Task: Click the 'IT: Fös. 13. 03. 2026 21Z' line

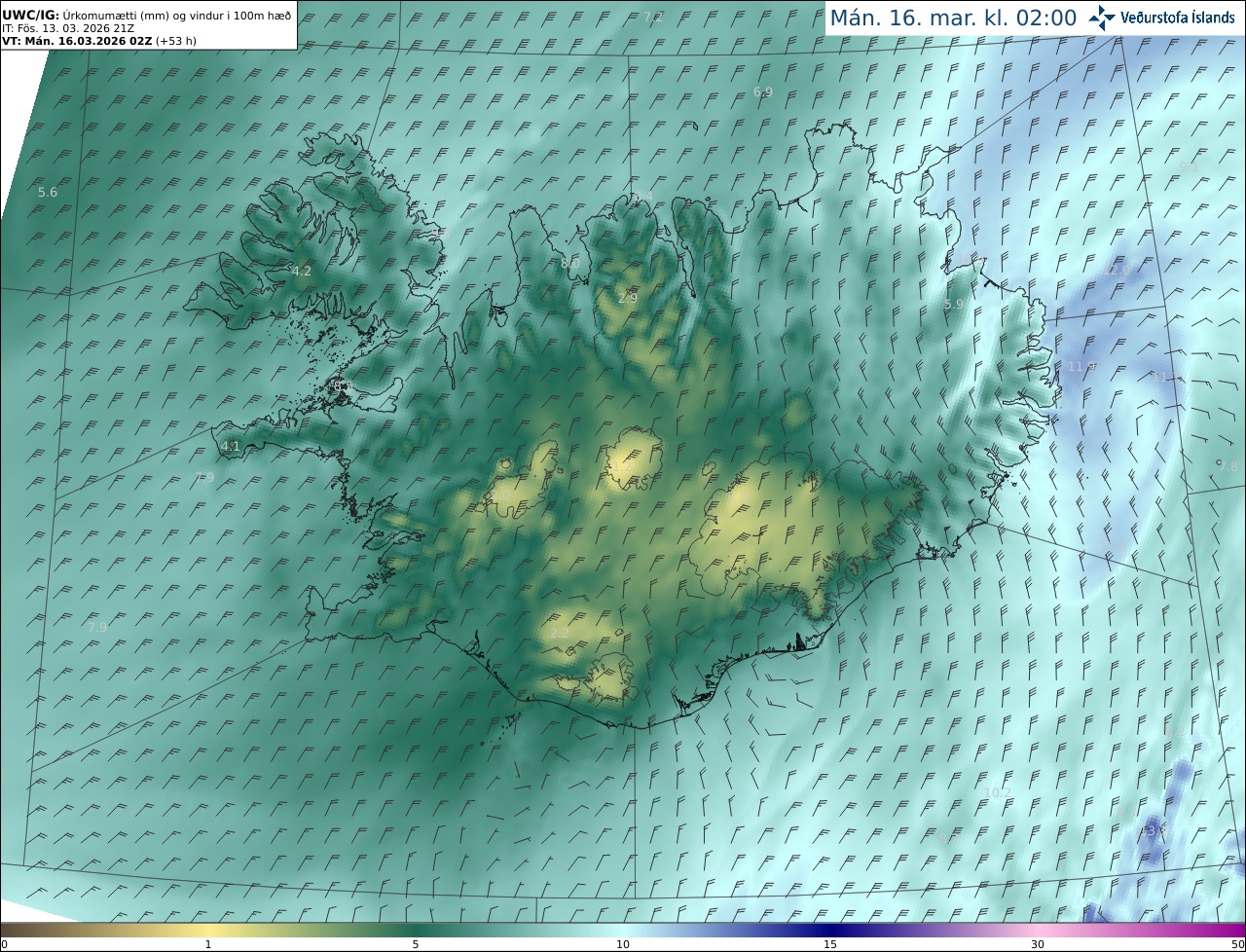Action: click(x=68, y=28)
